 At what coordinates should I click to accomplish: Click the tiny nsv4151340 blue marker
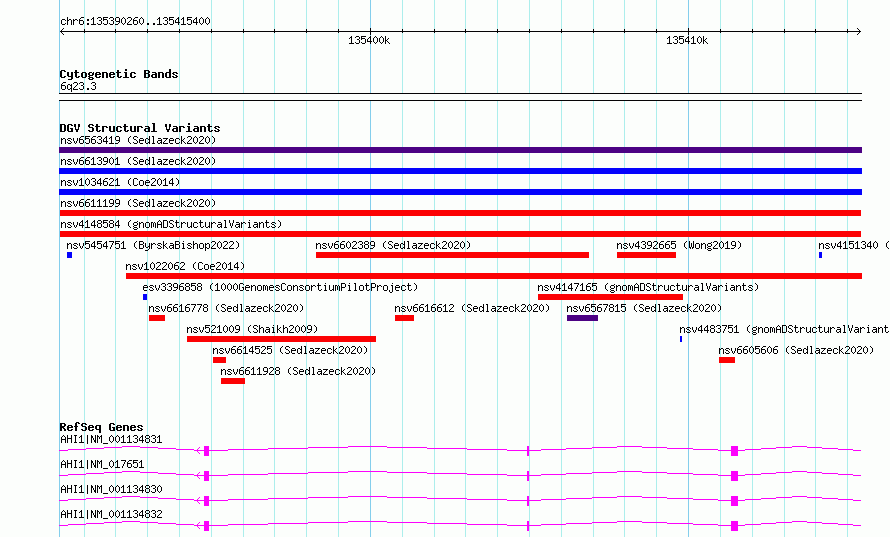820,255
